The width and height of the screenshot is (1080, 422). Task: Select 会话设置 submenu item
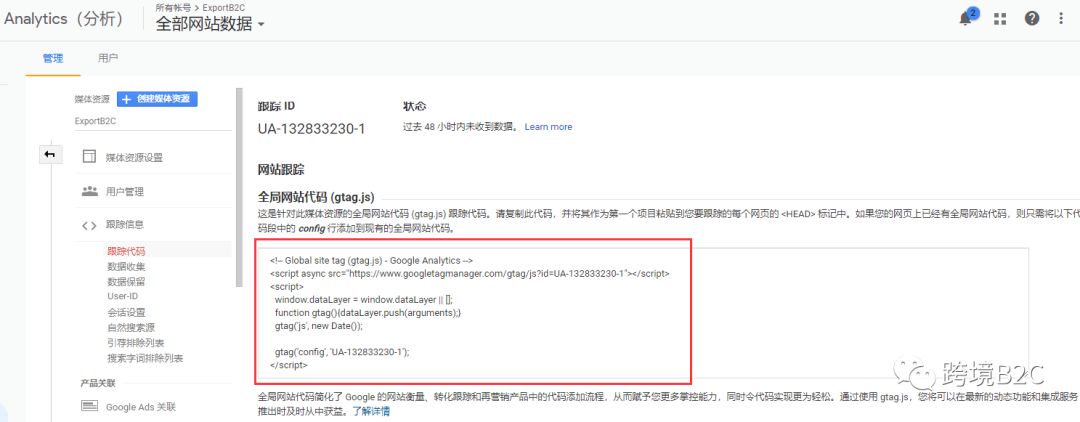[x=126, y=313]
